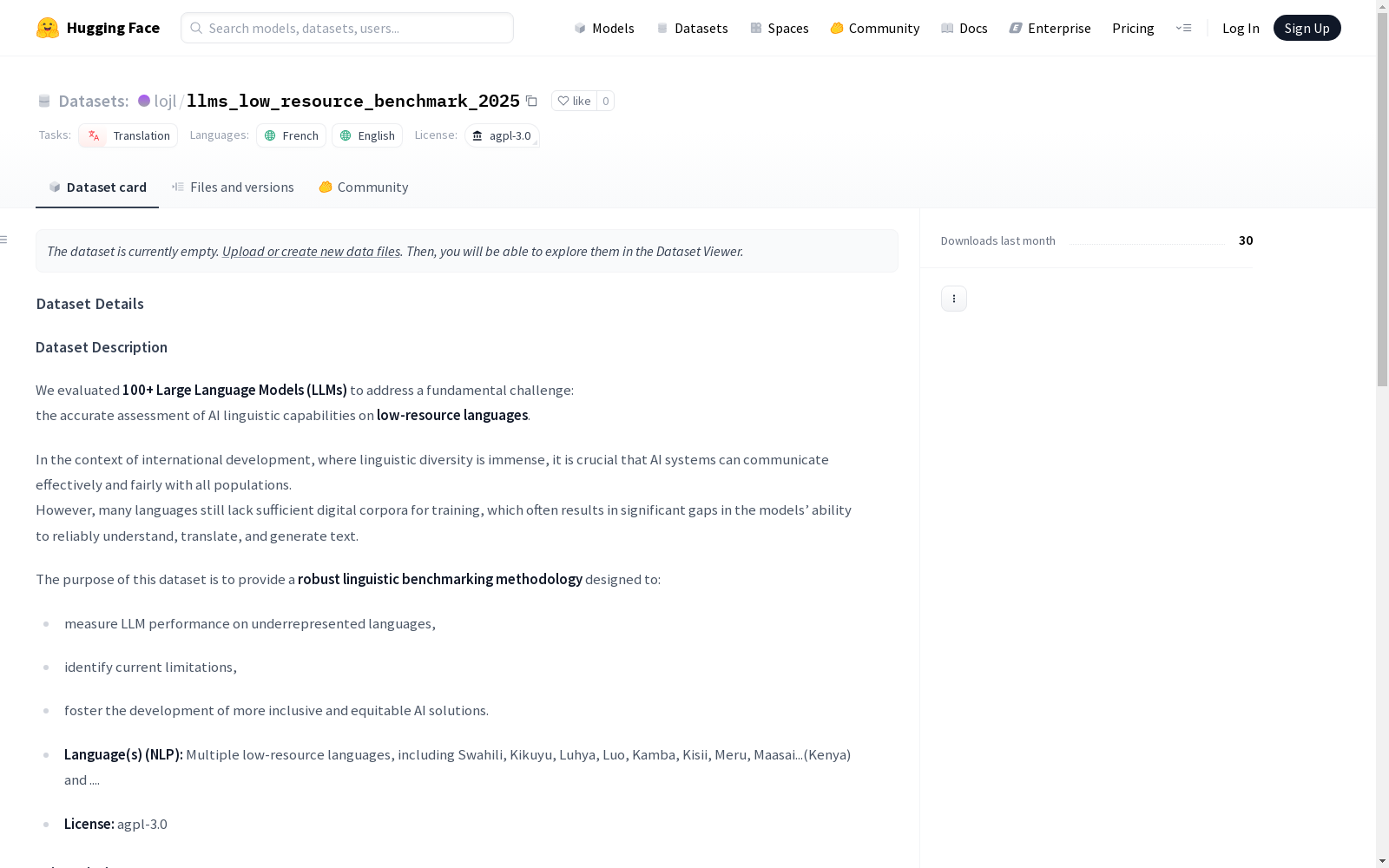The width and height of the screenshot is (1389, 868).
Task: Click the Files and versions tab icon
Action: (x=178, y=187)
